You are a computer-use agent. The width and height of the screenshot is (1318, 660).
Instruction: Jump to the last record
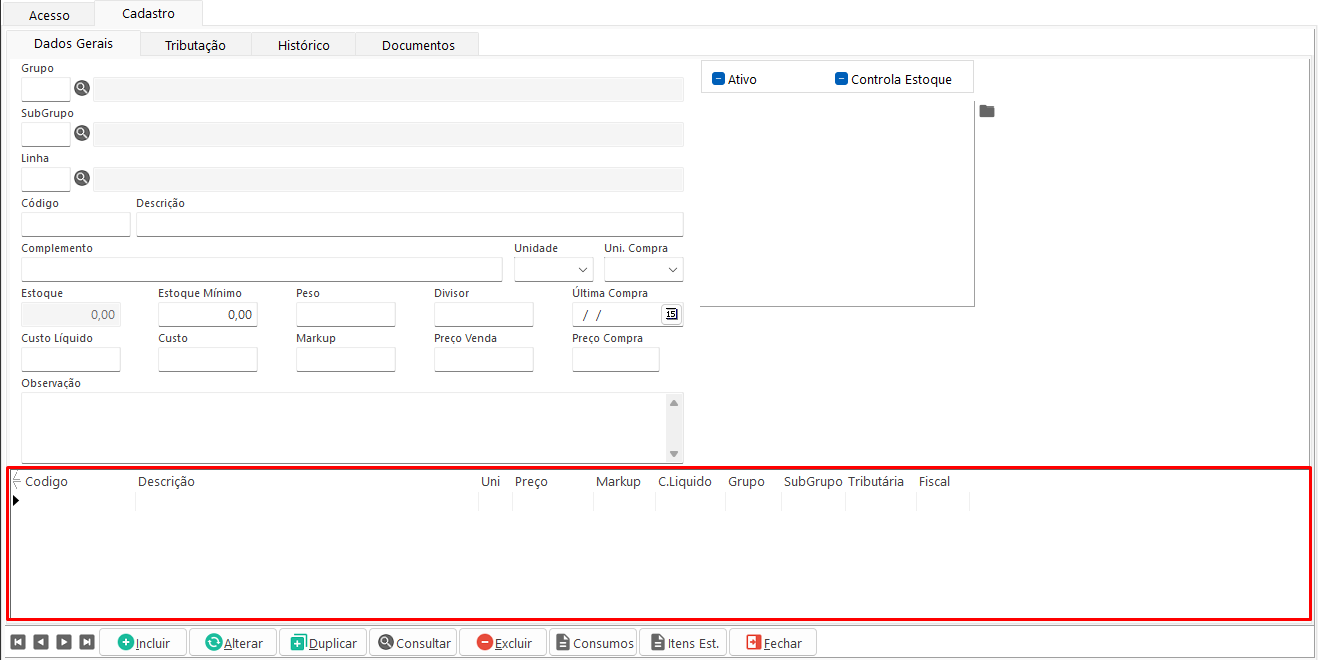click(x=87, y=642)
